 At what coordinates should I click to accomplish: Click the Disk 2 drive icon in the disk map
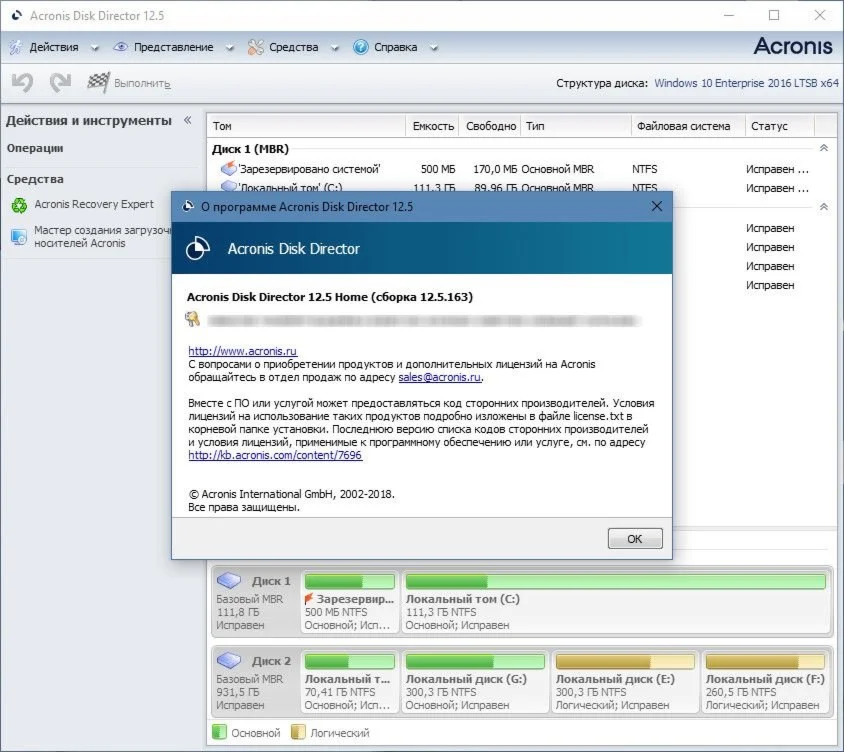click(x=229, y=661)
